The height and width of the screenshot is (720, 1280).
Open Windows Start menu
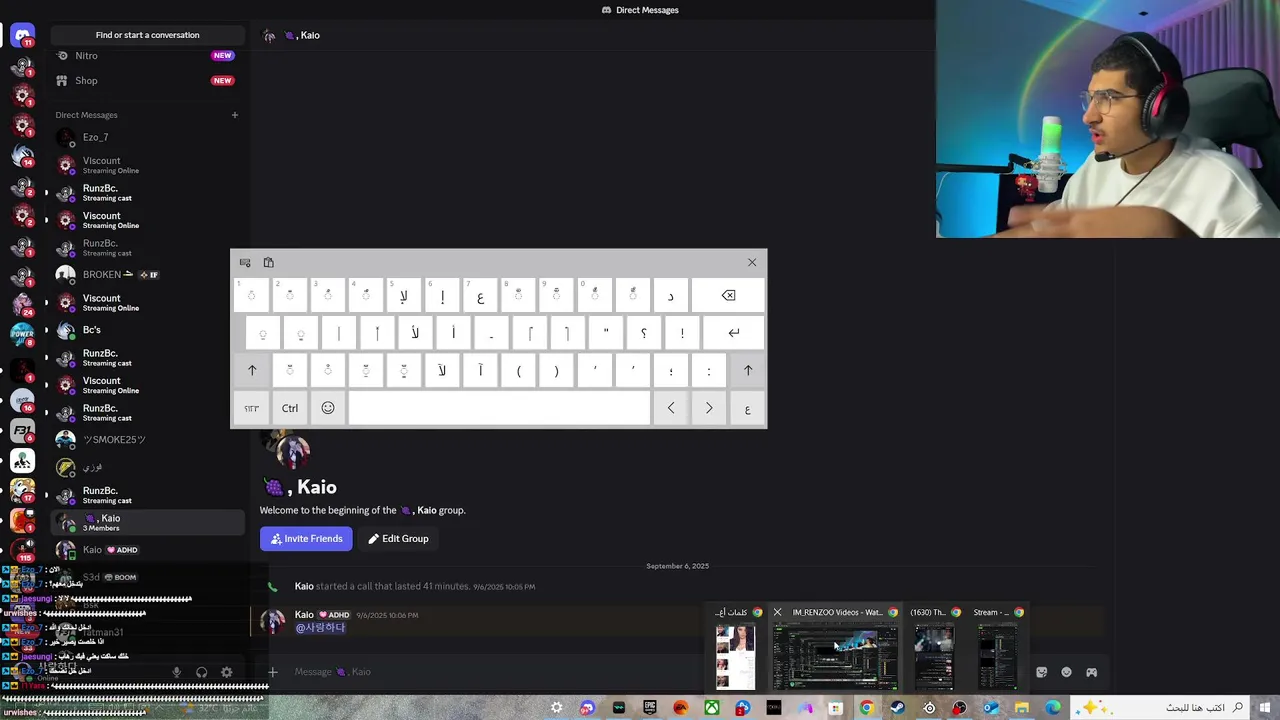point(1265,708)
